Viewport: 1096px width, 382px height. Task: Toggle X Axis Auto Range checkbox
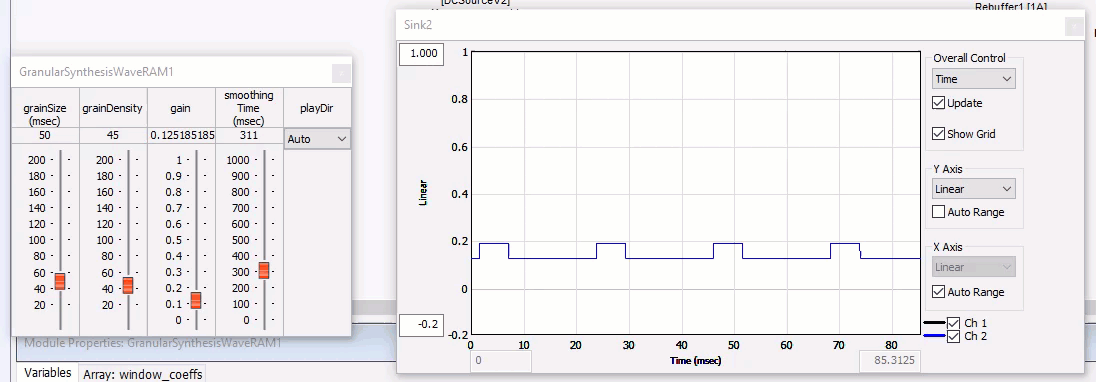coord(939,292)
